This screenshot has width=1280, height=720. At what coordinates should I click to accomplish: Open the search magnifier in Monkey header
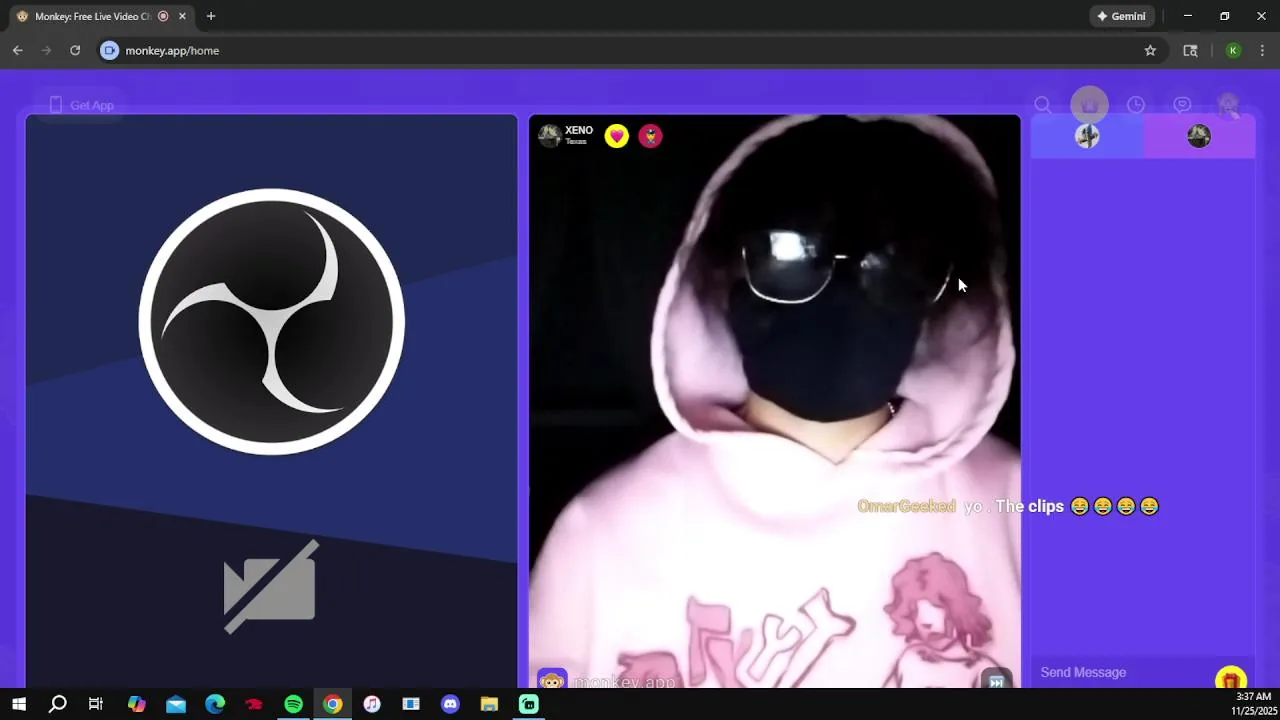click(x=1042, y=105)
